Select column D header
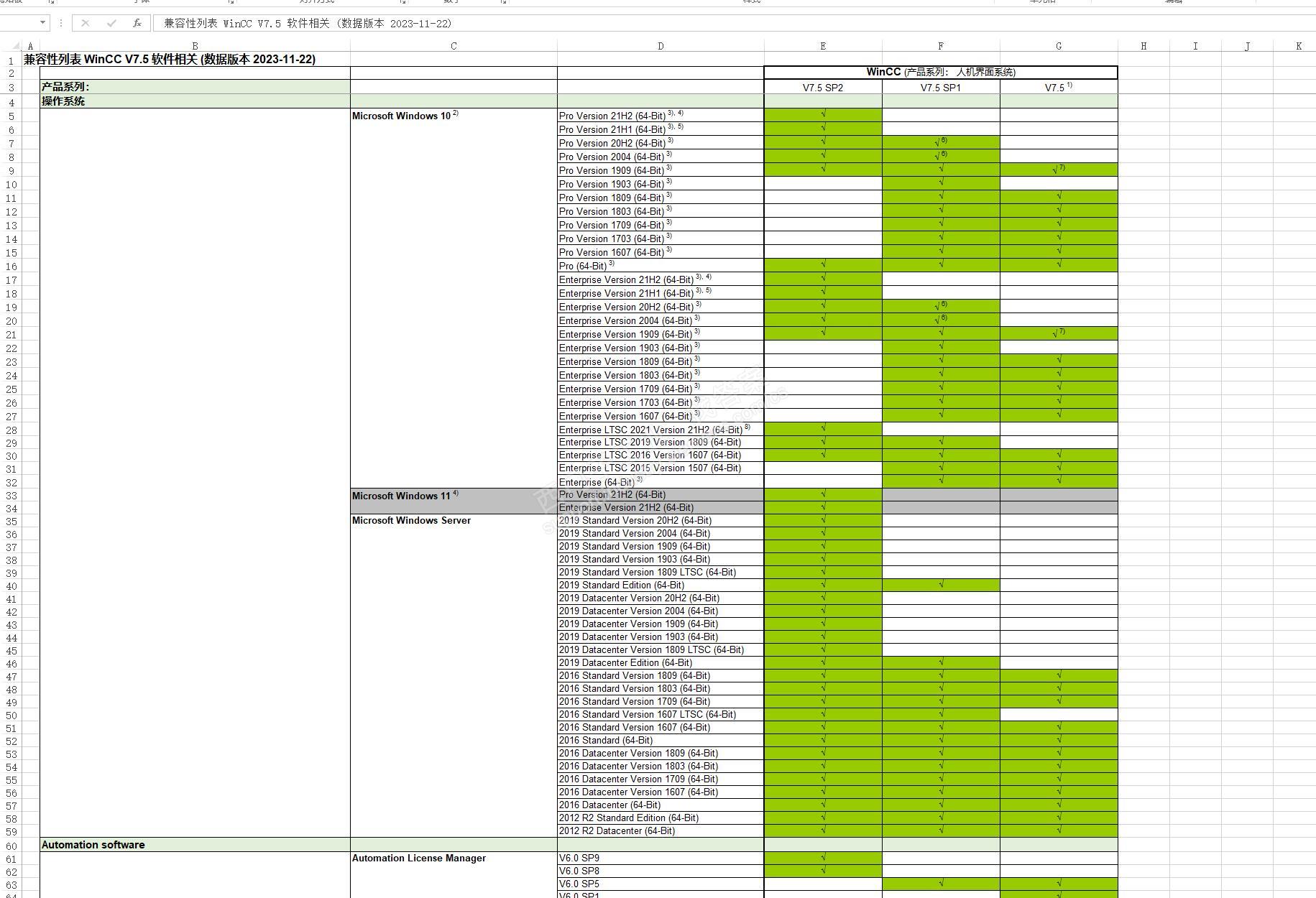The width and height of the screenshot is (1316, 898). pyautogui.click(x=661, y=46)
